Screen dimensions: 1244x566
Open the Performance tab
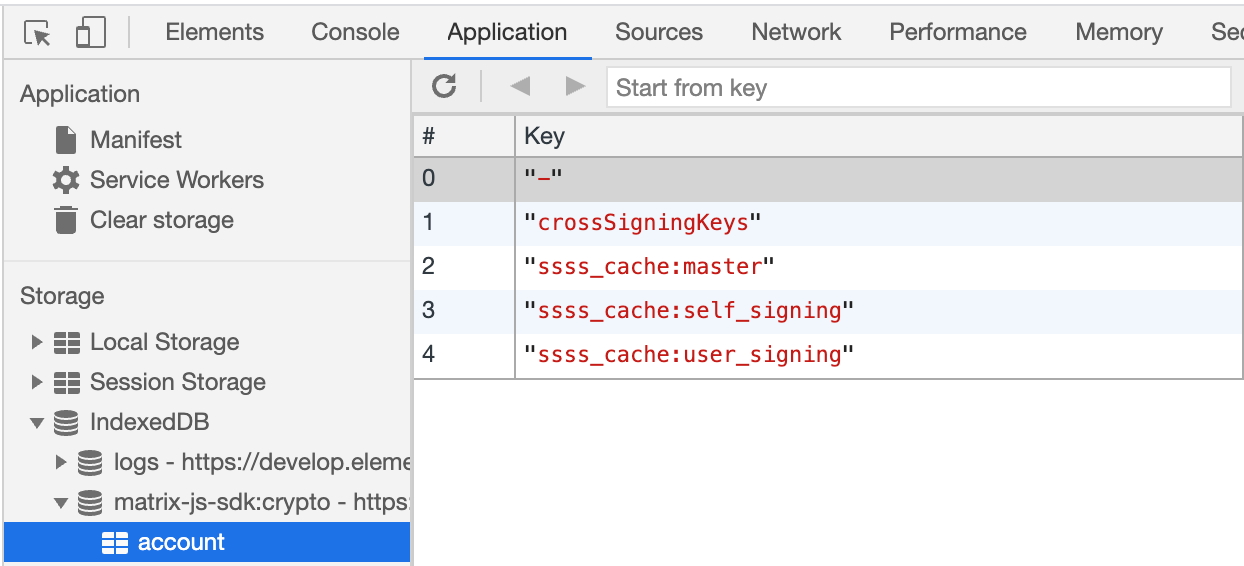(x=958, y=32)
